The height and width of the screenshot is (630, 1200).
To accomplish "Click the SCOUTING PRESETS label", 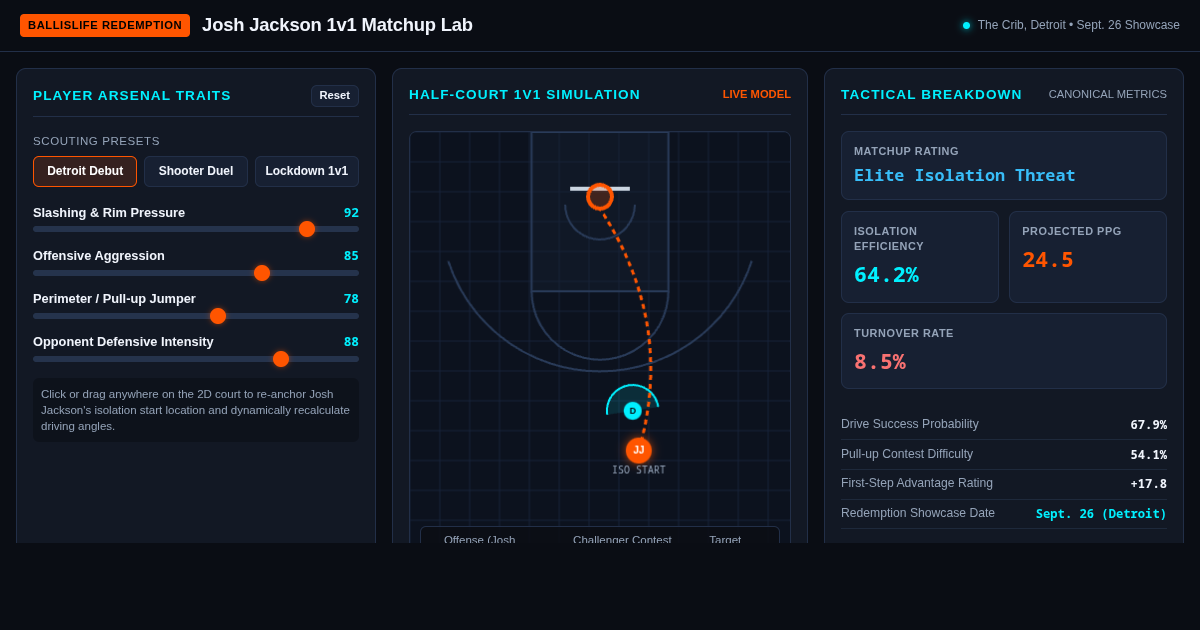I will pyautogui.click(x=96, y=141).
